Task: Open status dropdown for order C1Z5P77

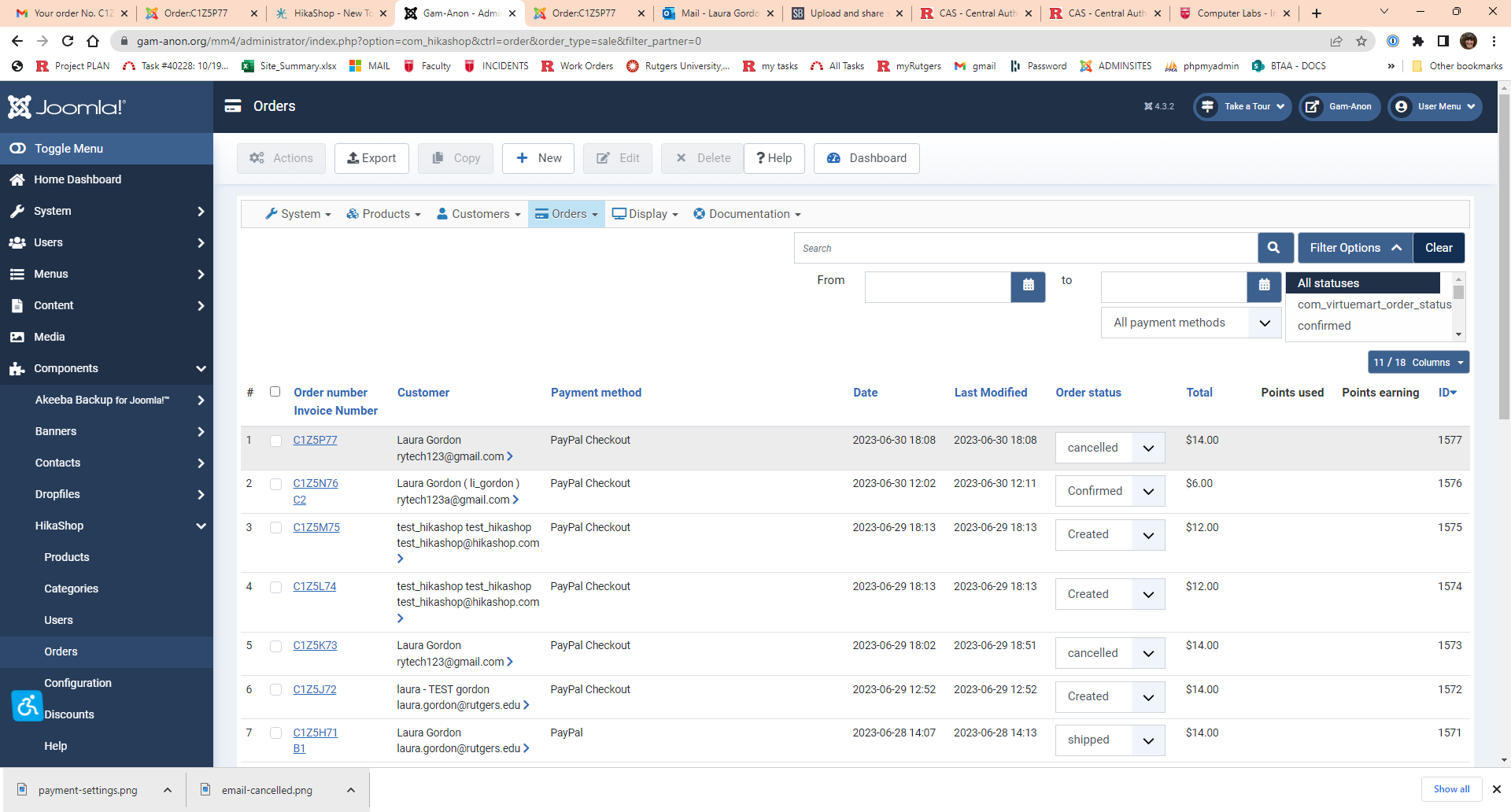Action: (1110, 448)
